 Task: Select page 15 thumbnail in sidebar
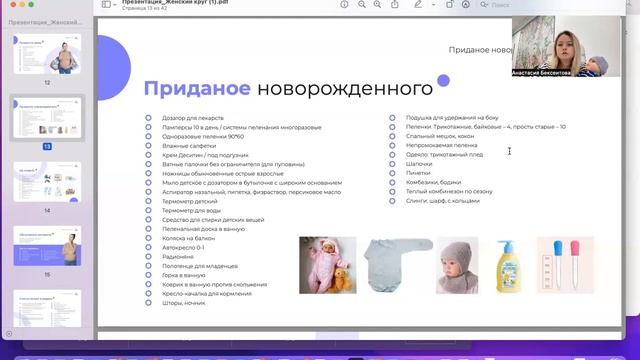click(47, 246)
